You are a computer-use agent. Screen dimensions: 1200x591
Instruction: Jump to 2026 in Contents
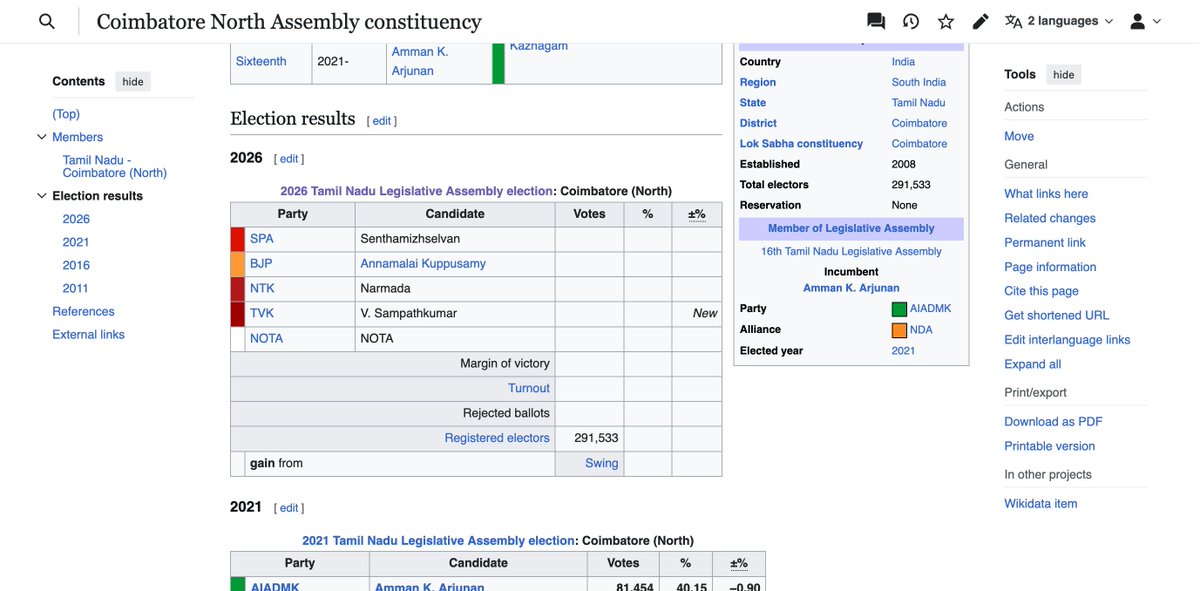76,219
